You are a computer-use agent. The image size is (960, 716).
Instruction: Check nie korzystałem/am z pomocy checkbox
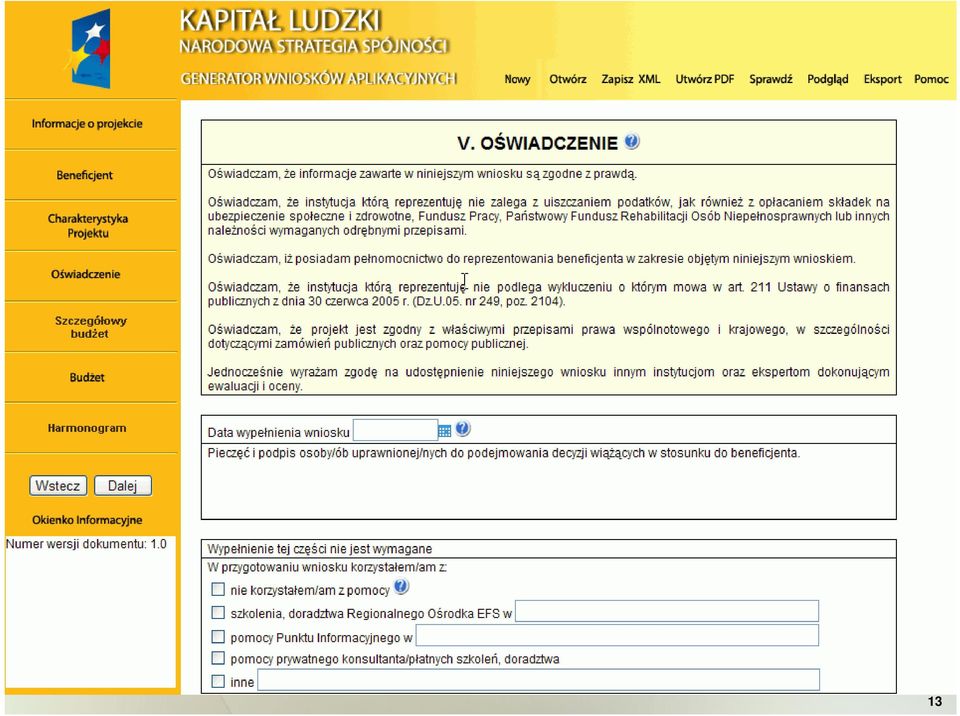(218, 589)
